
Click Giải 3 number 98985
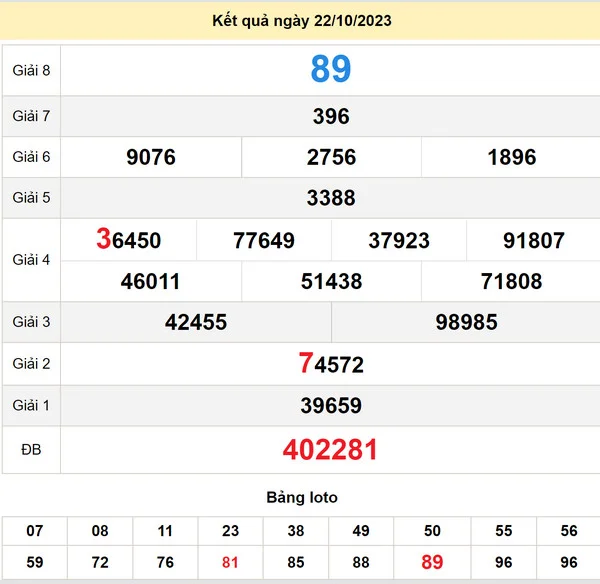click(466, 322)
